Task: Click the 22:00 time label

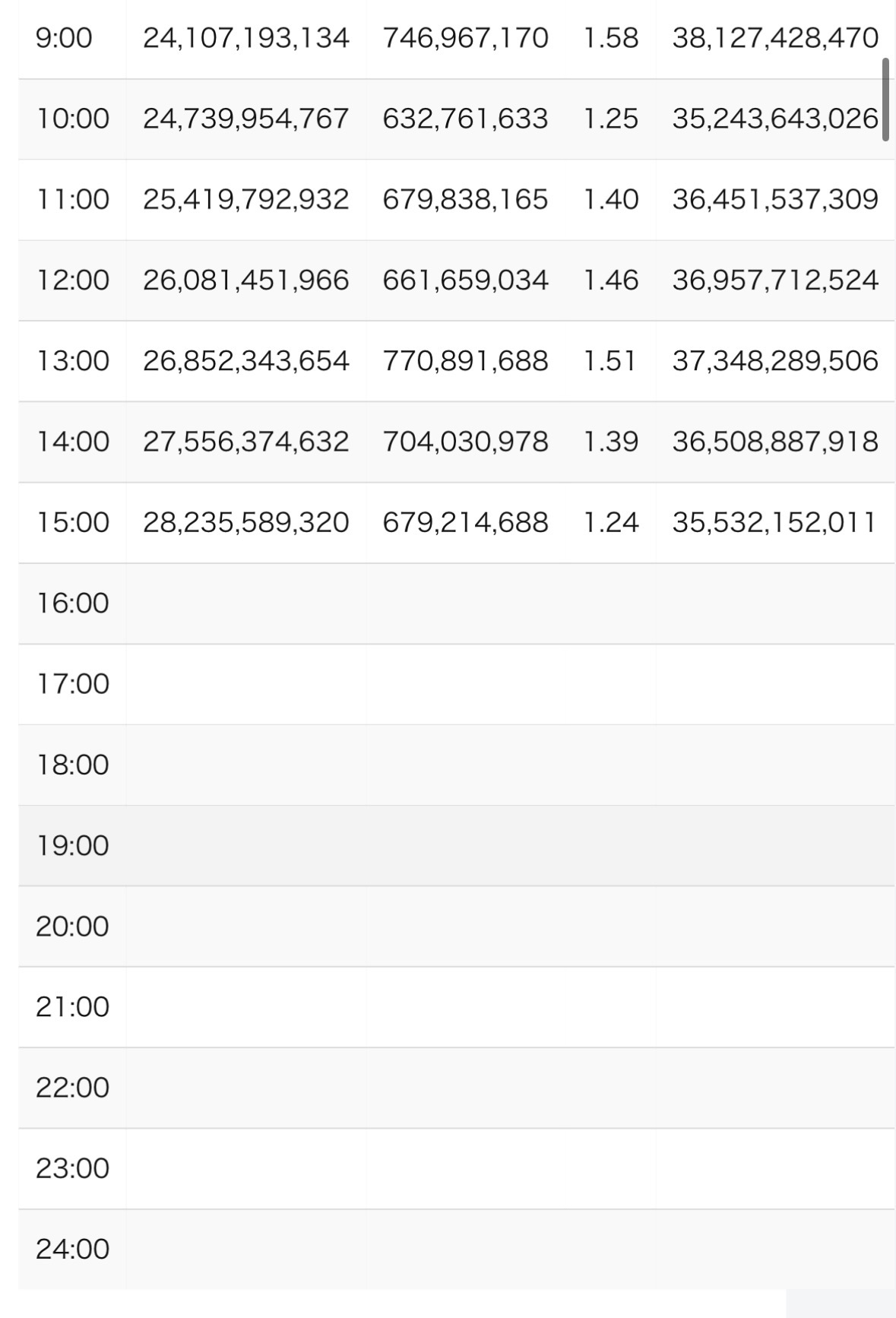Action: [73, 1088]
